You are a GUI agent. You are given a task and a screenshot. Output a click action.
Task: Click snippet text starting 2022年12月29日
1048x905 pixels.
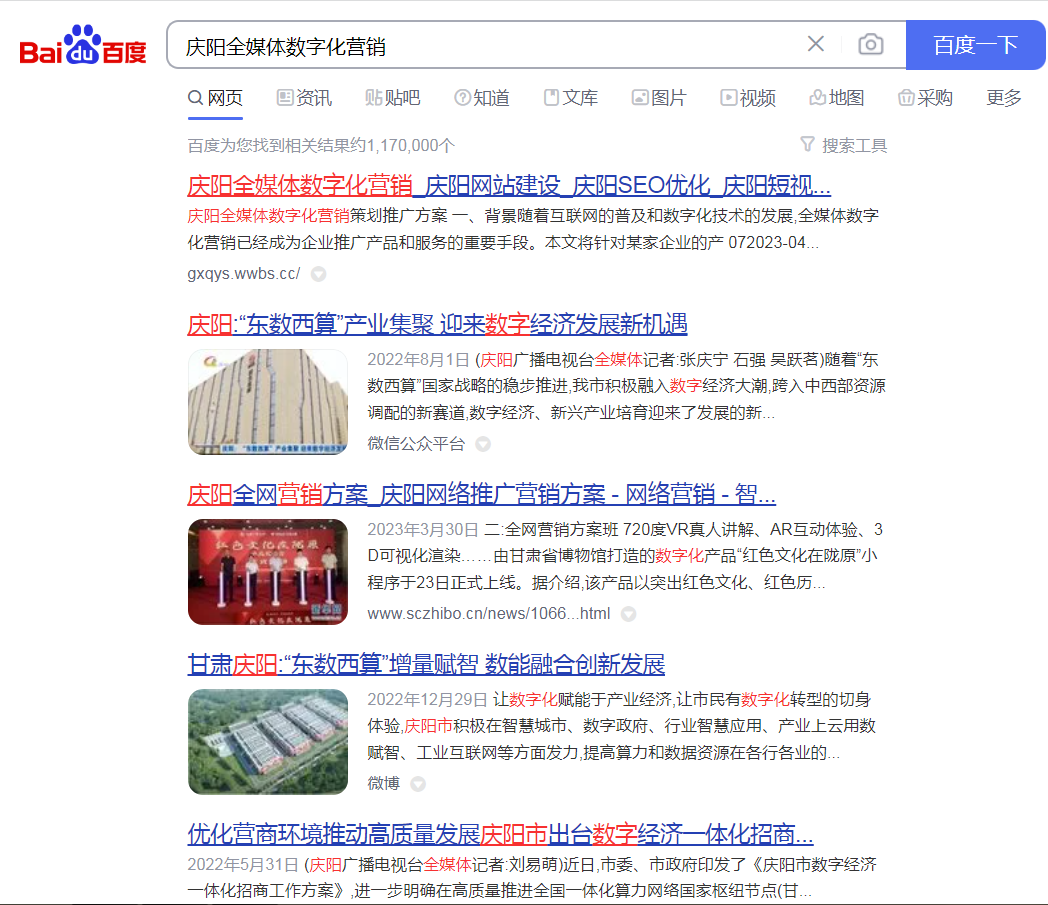pyautogui.click(x=622, y=726)
